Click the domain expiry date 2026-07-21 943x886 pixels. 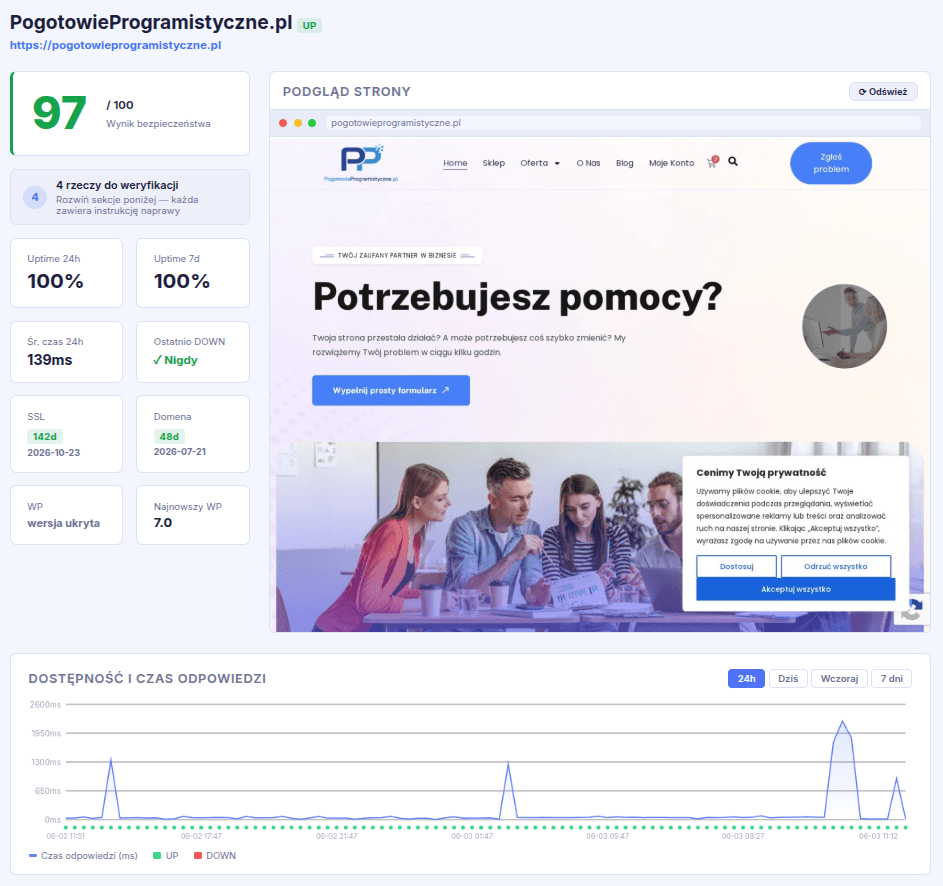pyautogui.click(x=180, y=452)
